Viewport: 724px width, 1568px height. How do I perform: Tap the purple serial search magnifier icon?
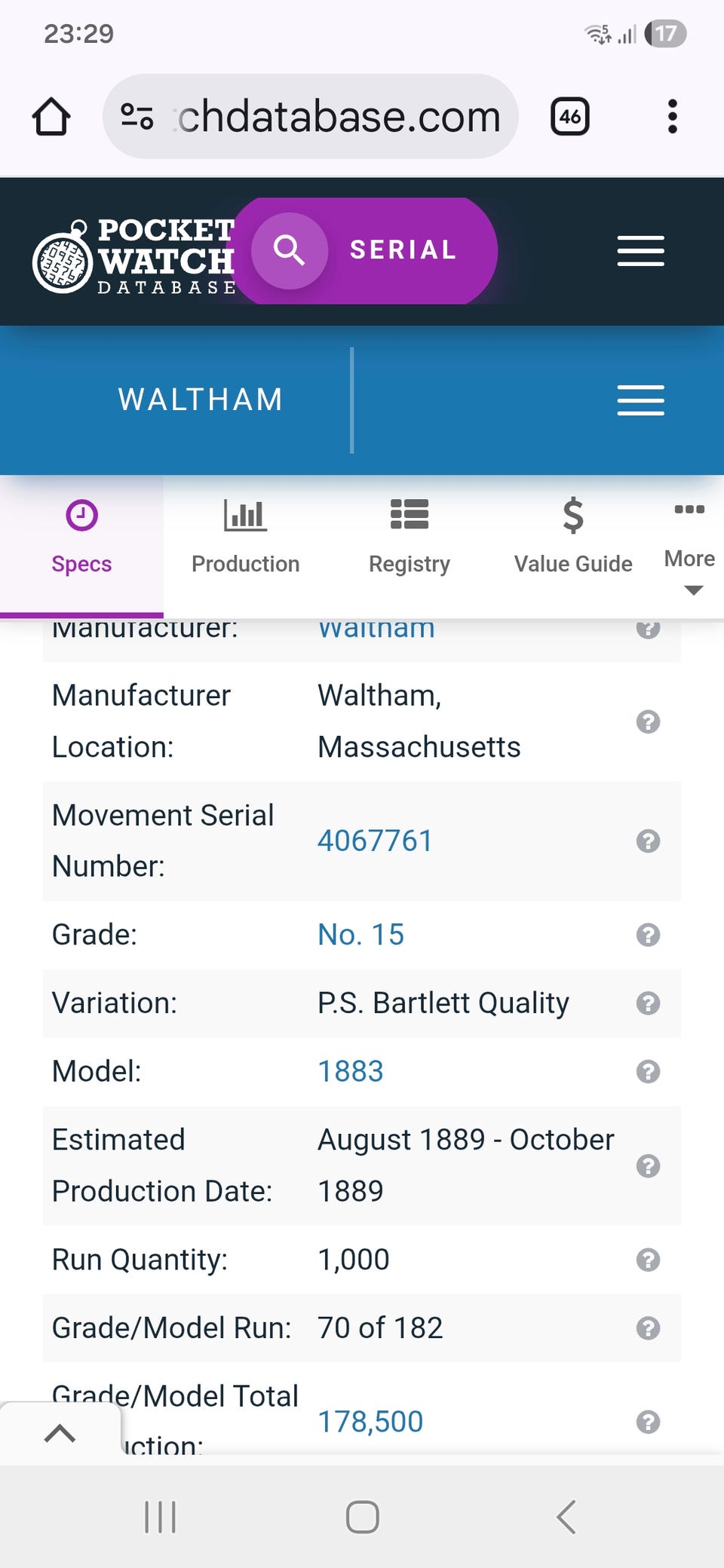(x=290, y=250)
